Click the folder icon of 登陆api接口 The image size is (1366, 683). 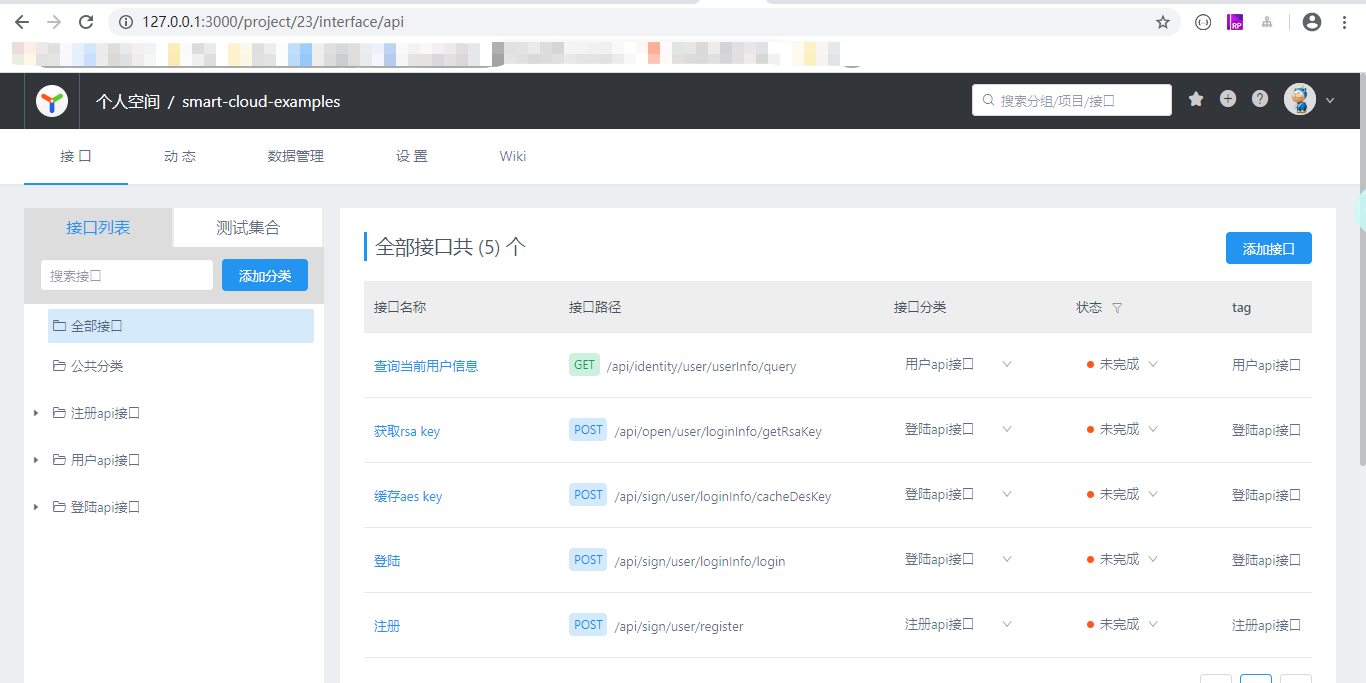click(59, 507)
